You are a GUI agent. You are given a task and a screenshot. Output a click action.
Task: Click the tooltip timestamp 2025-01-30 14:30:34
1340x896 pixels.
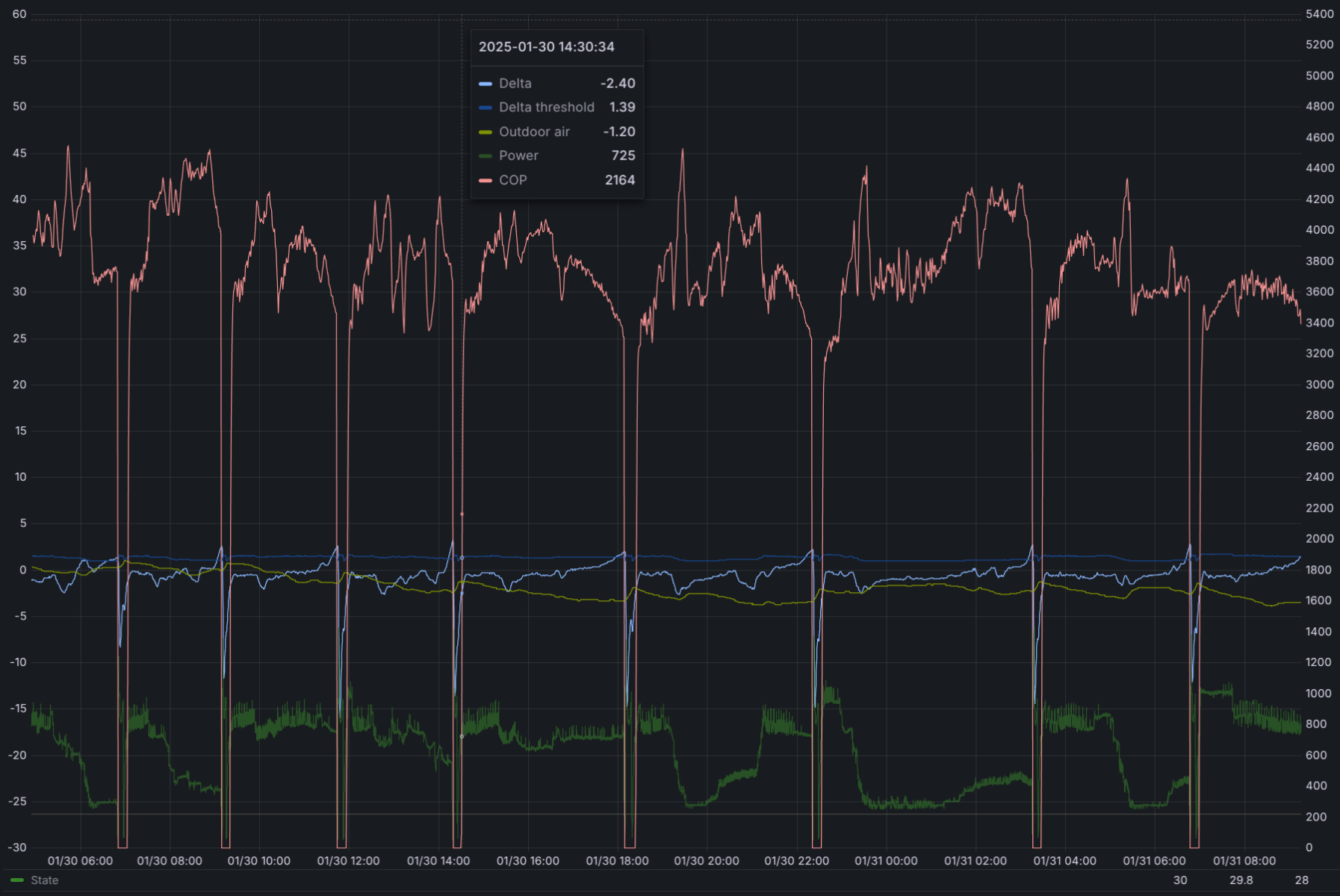coord(546,47)
